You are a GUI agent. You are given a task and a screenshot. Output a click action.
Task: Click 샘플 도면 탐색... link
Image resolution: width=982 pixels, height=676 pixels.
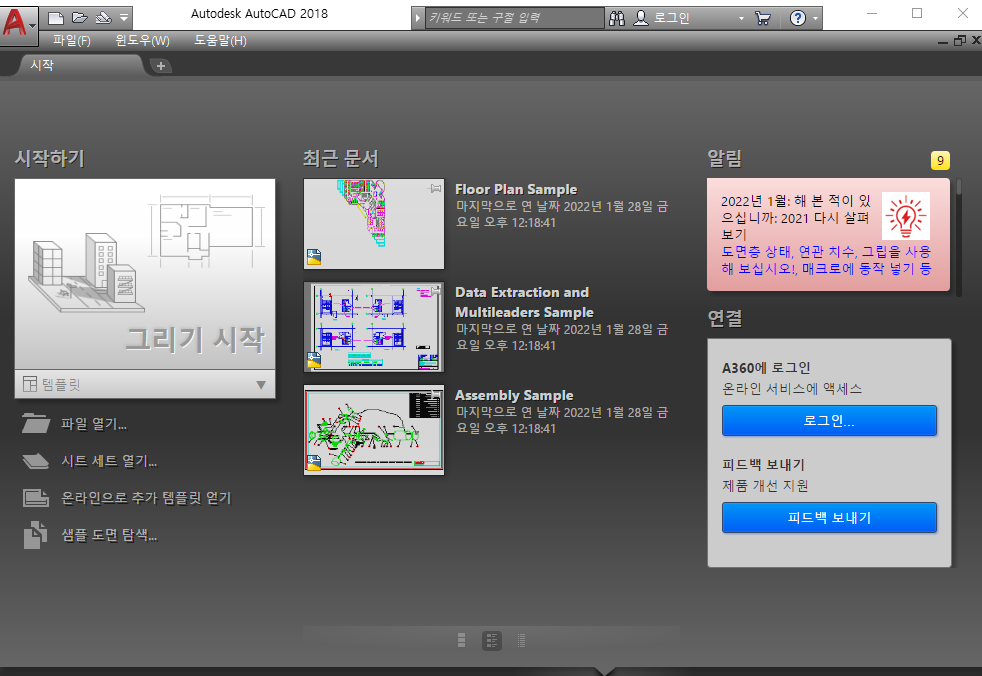109,535
